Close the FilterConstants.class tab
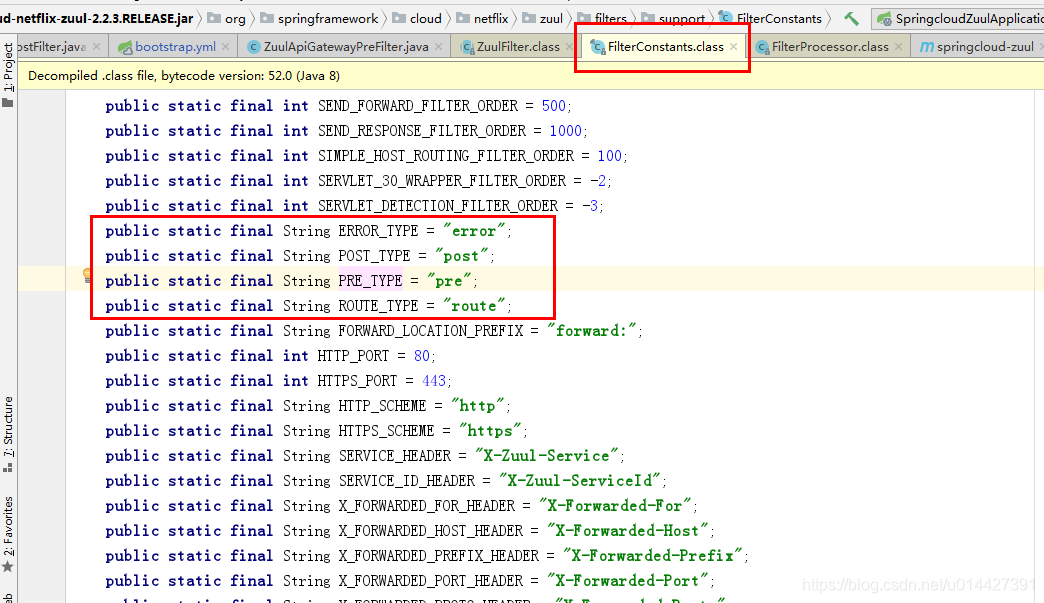The image size is (1044, 603). pyautogui.click(x=733, y=47)
